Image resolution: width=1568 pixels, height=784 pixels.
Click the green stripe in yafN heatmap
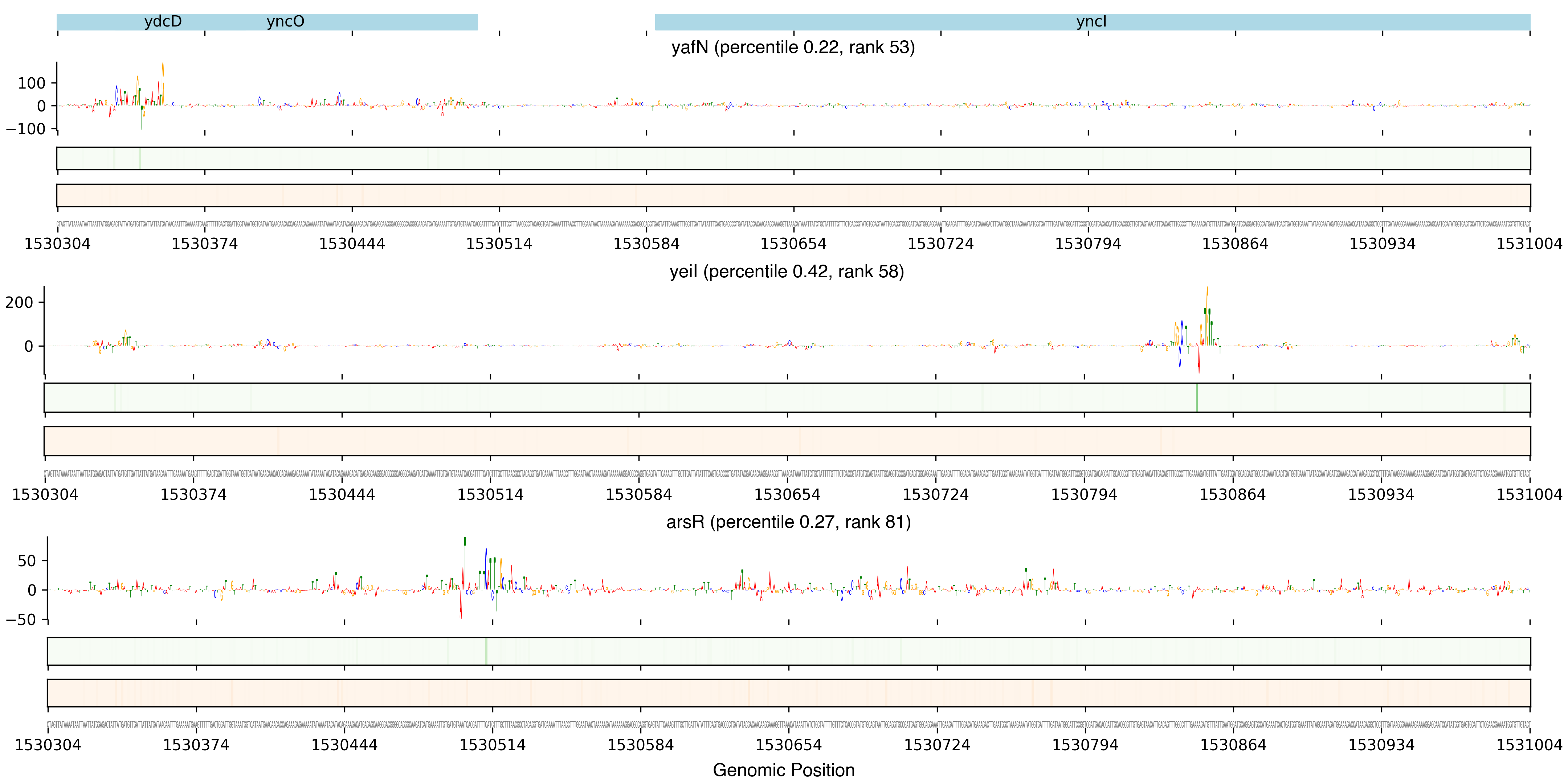click(x=139, y=158)
